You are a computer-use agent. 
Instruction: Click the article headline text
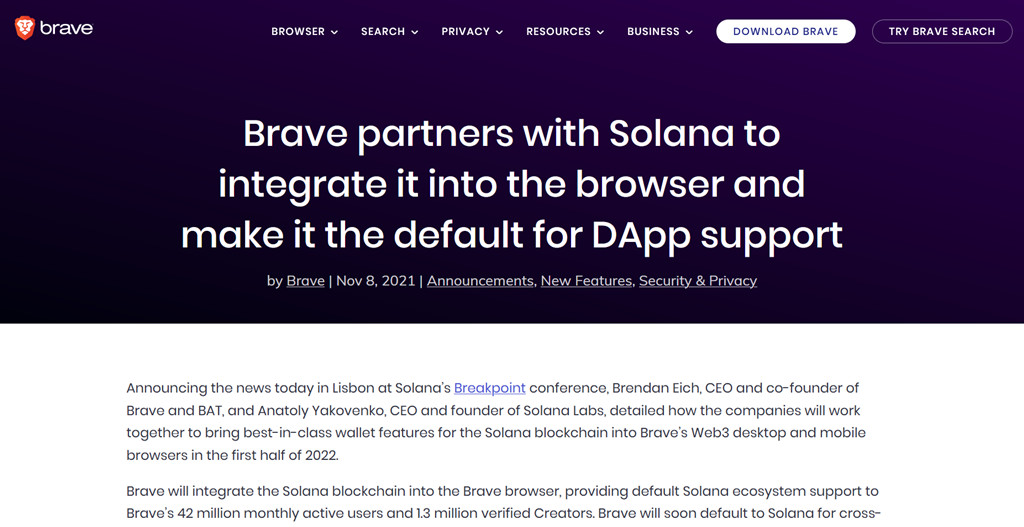(512, 184)
